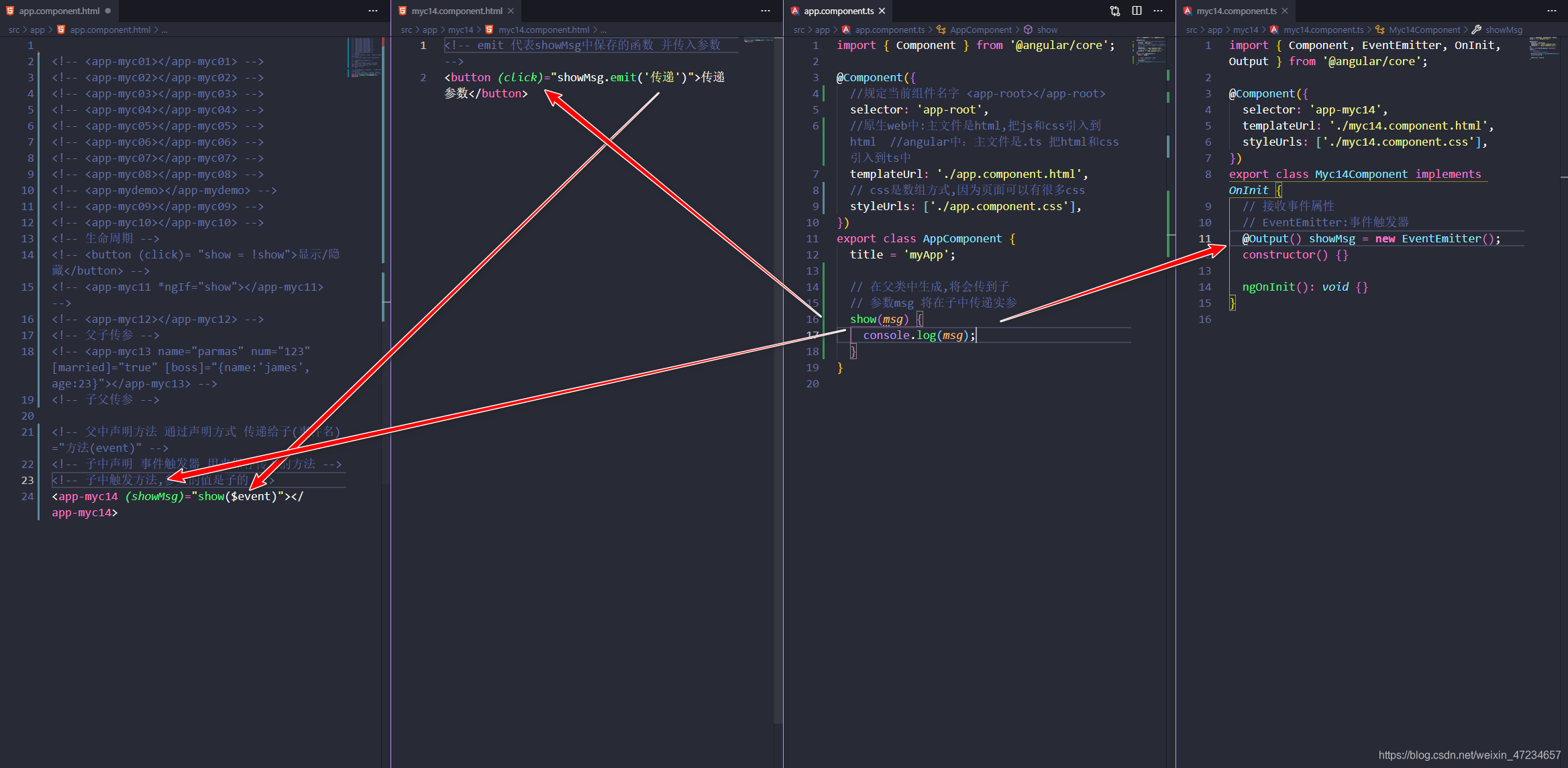Click commented '<app-myc12>' line in app.component.html
This screenshot has width=1568, height=768.
point(158,319)
